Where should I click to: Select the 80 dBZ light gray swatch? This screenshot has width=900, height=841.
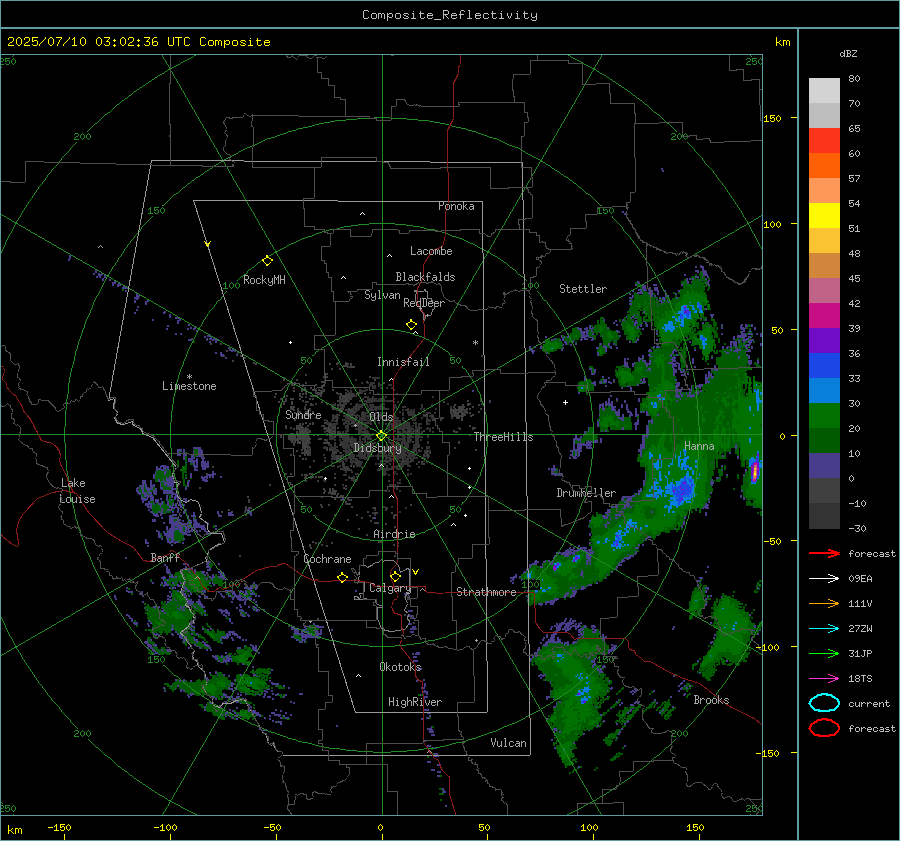(x=824, y=90)
